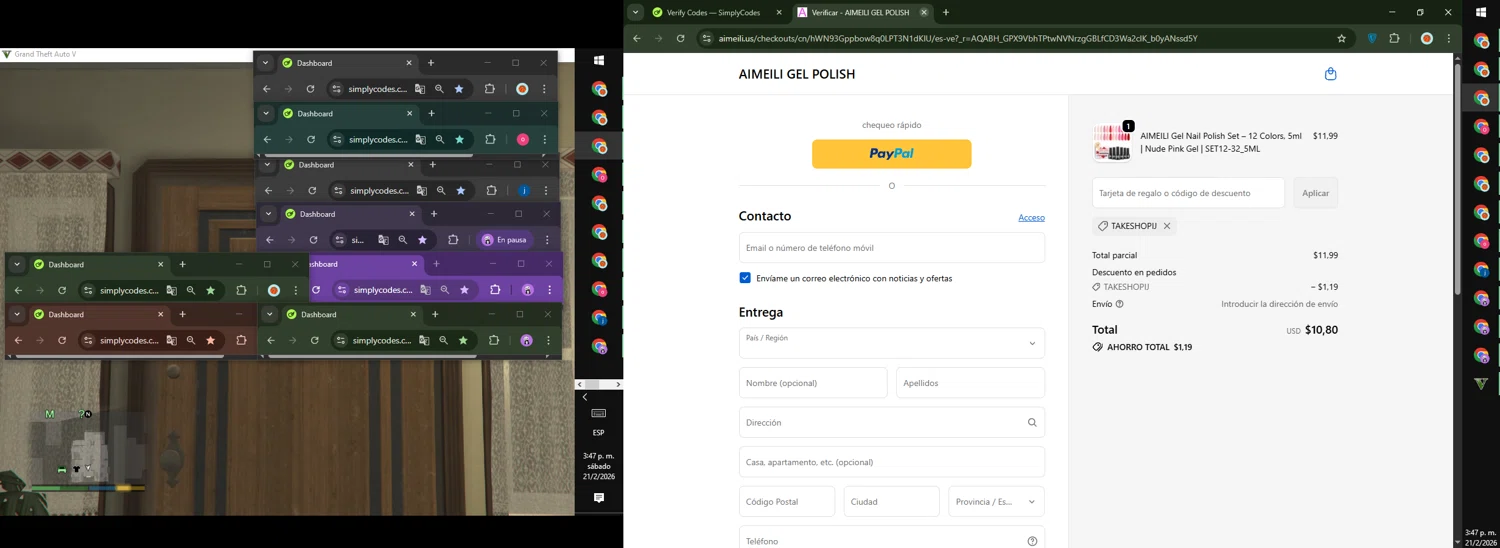This screenshot has width=1500, height=548.
Task: Open a new tab in checkout window
Action: click(x=946, y=13)
